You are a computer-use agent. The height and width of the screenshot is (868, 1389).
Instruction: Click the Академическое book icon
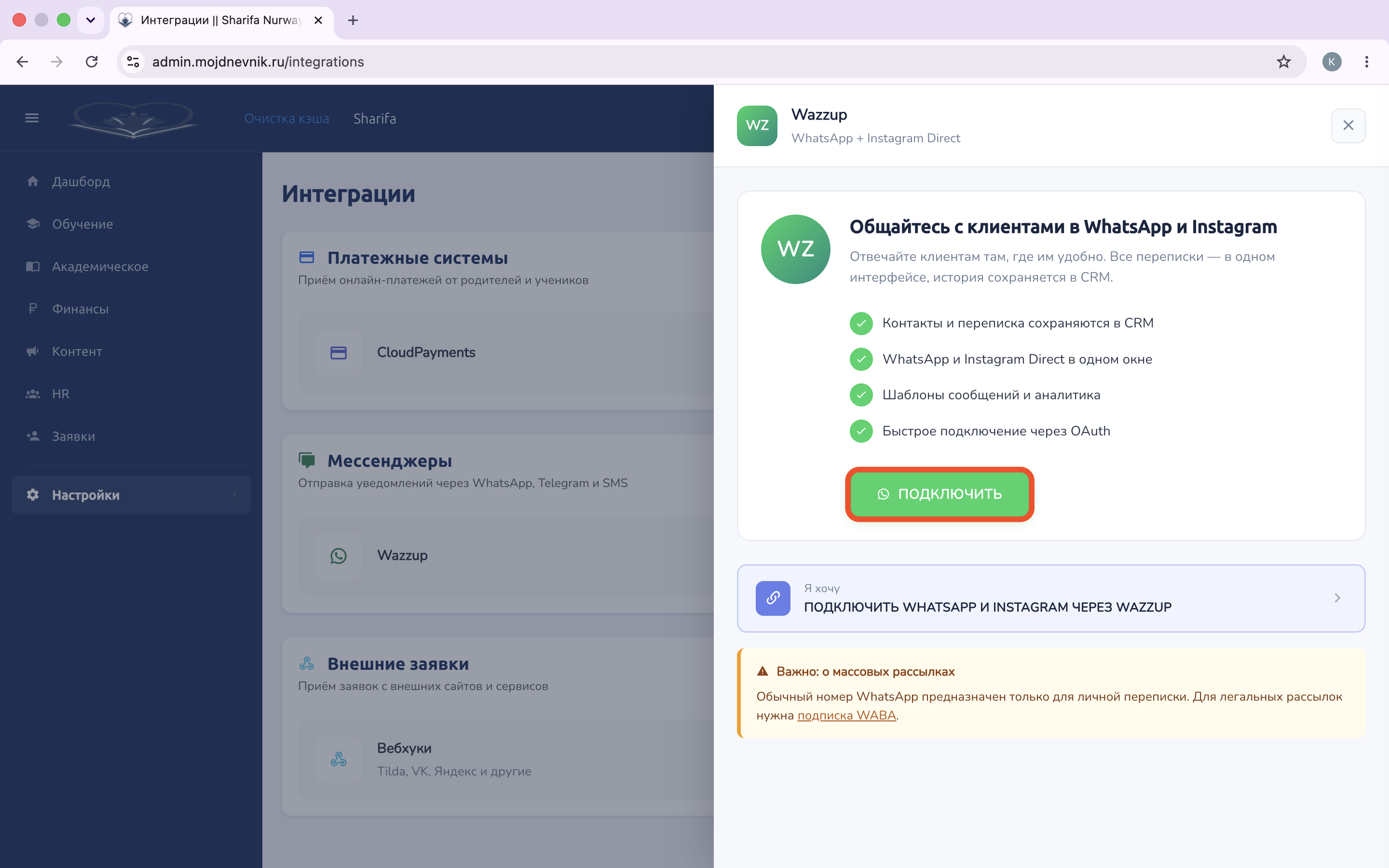tap(33, 266)
